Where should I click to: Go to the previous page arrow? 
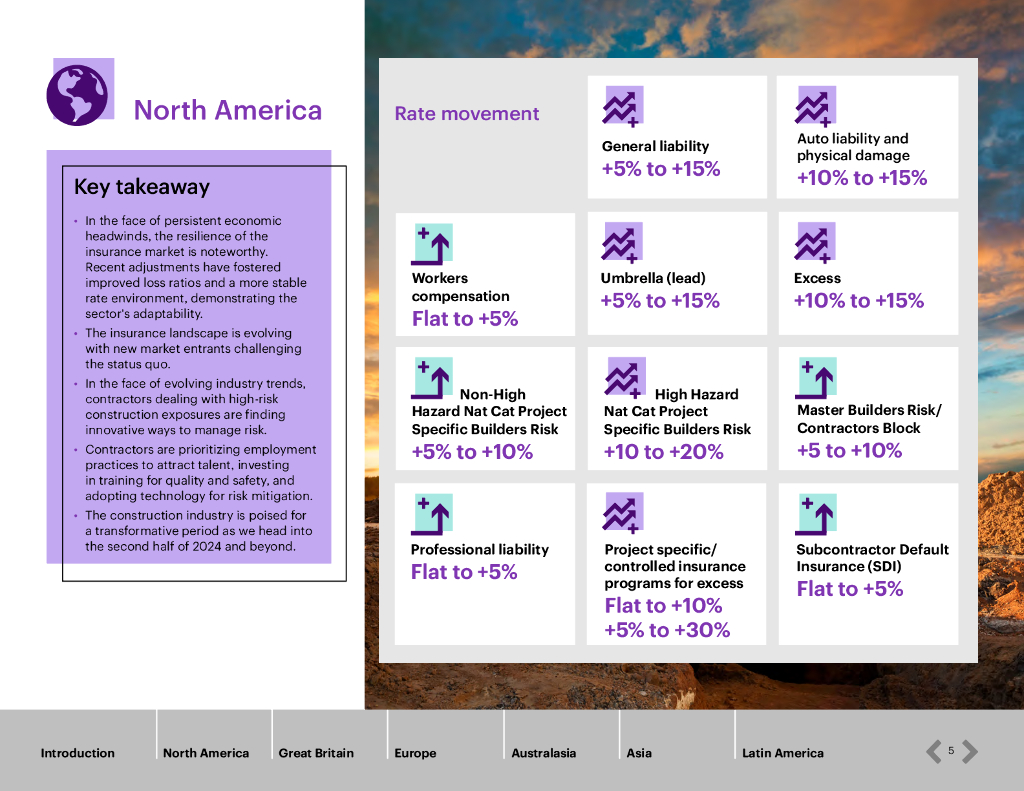click(933, 751)
